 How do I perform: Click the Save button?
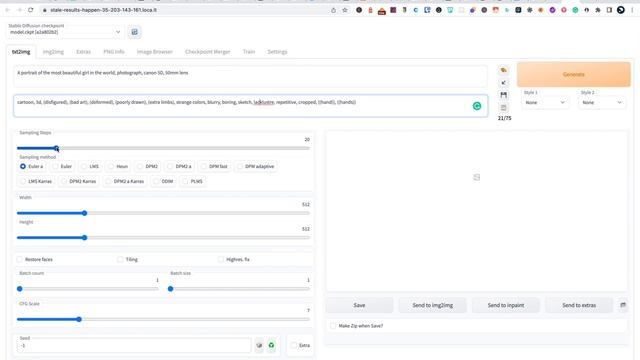pyautogui.click(x=359, y=305)
